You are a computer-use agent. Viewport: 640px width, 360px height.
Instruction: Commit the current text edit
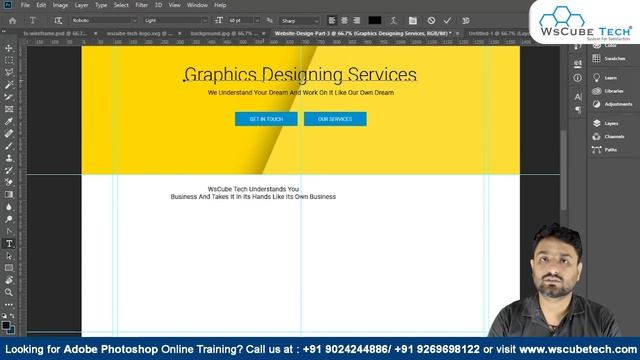(x=447, y=20)
